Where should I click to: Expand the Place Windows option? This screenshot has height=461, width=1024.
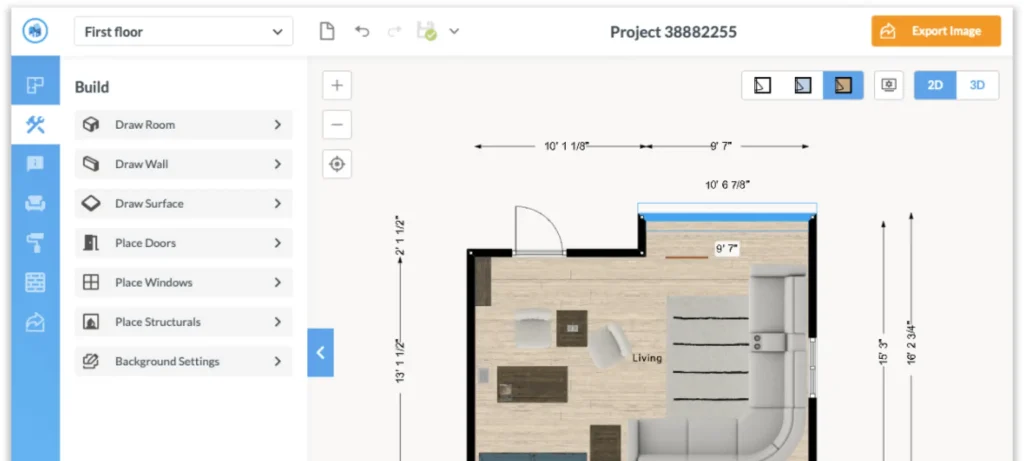point(184,282)
